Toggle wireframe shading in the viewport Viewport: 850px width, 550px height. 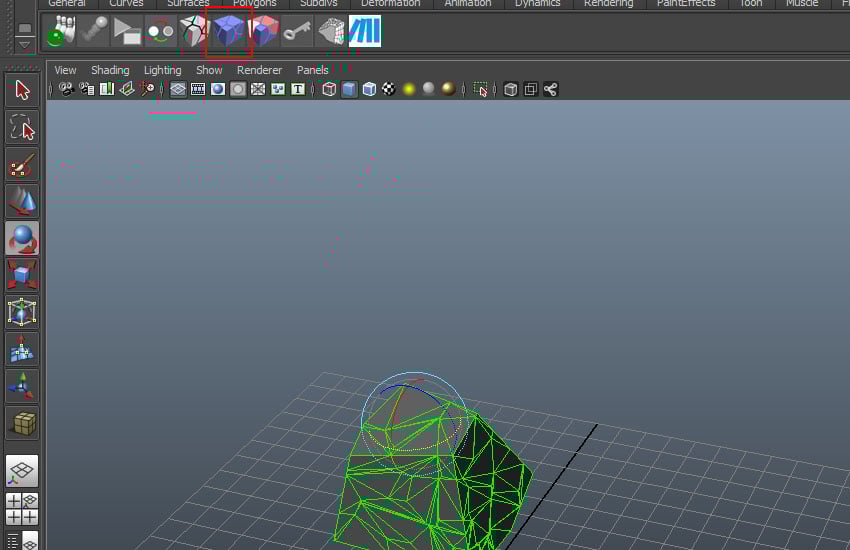(x=329, y=89)
